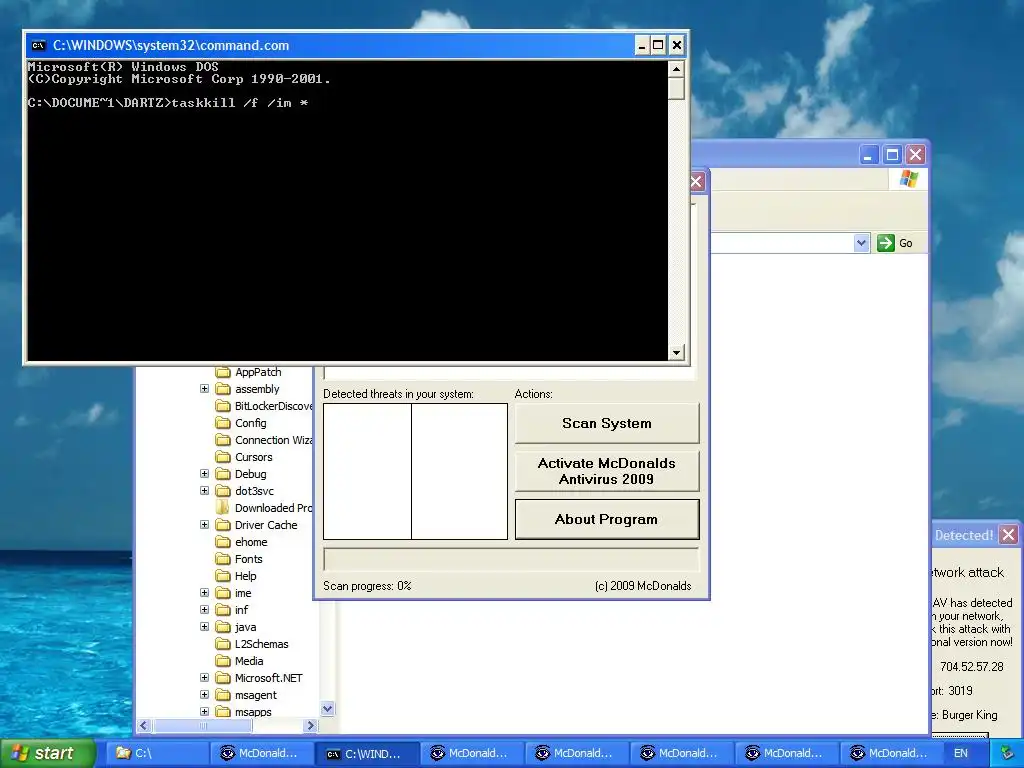Select the Fonts folder icon
1024x768 pixels.
click(223, 559)
